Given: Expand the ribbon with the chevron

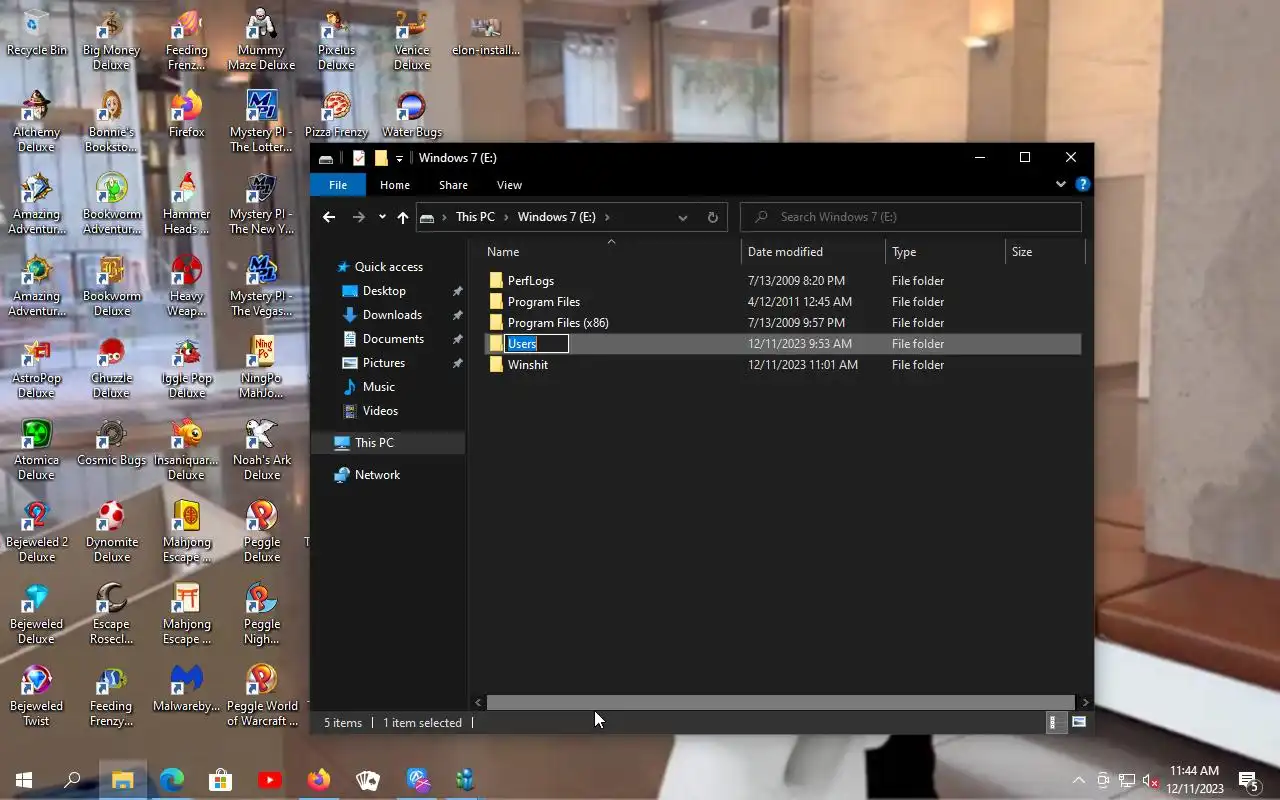Looking at the screenshot, I should pos(1061,184).
